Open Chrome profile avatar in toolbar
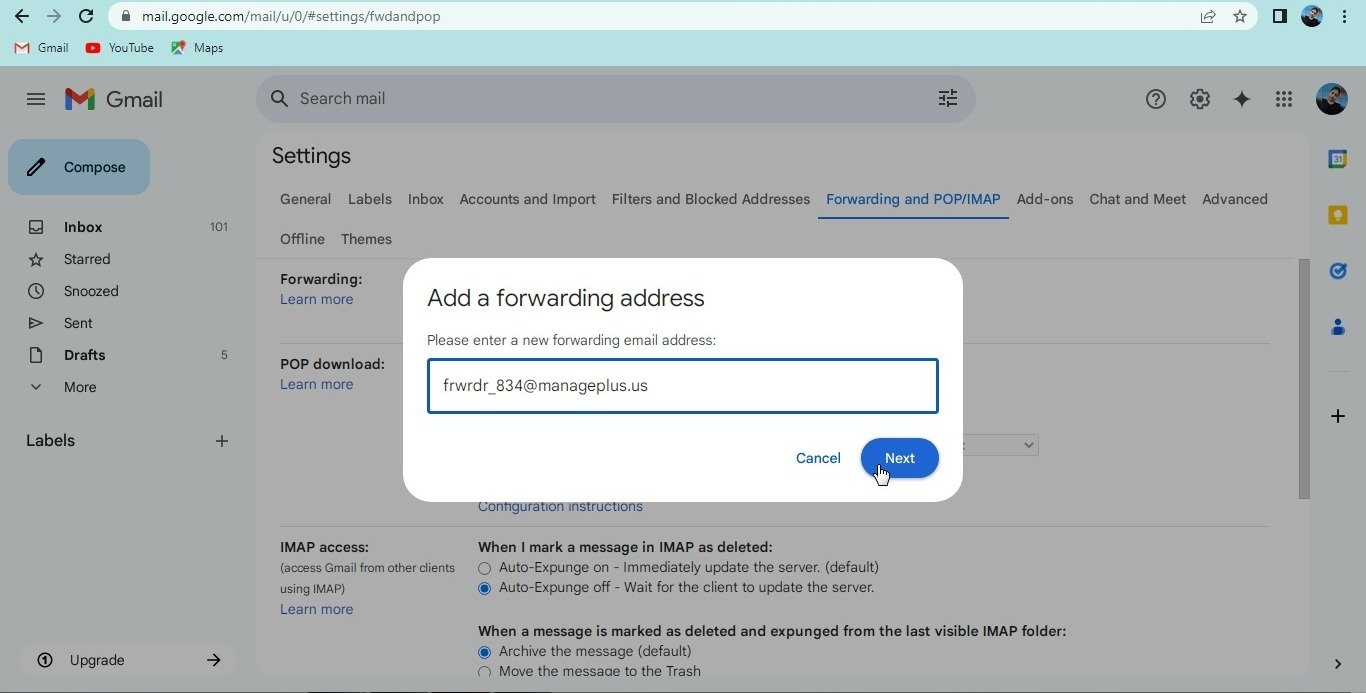 [x=1312, y=16]
